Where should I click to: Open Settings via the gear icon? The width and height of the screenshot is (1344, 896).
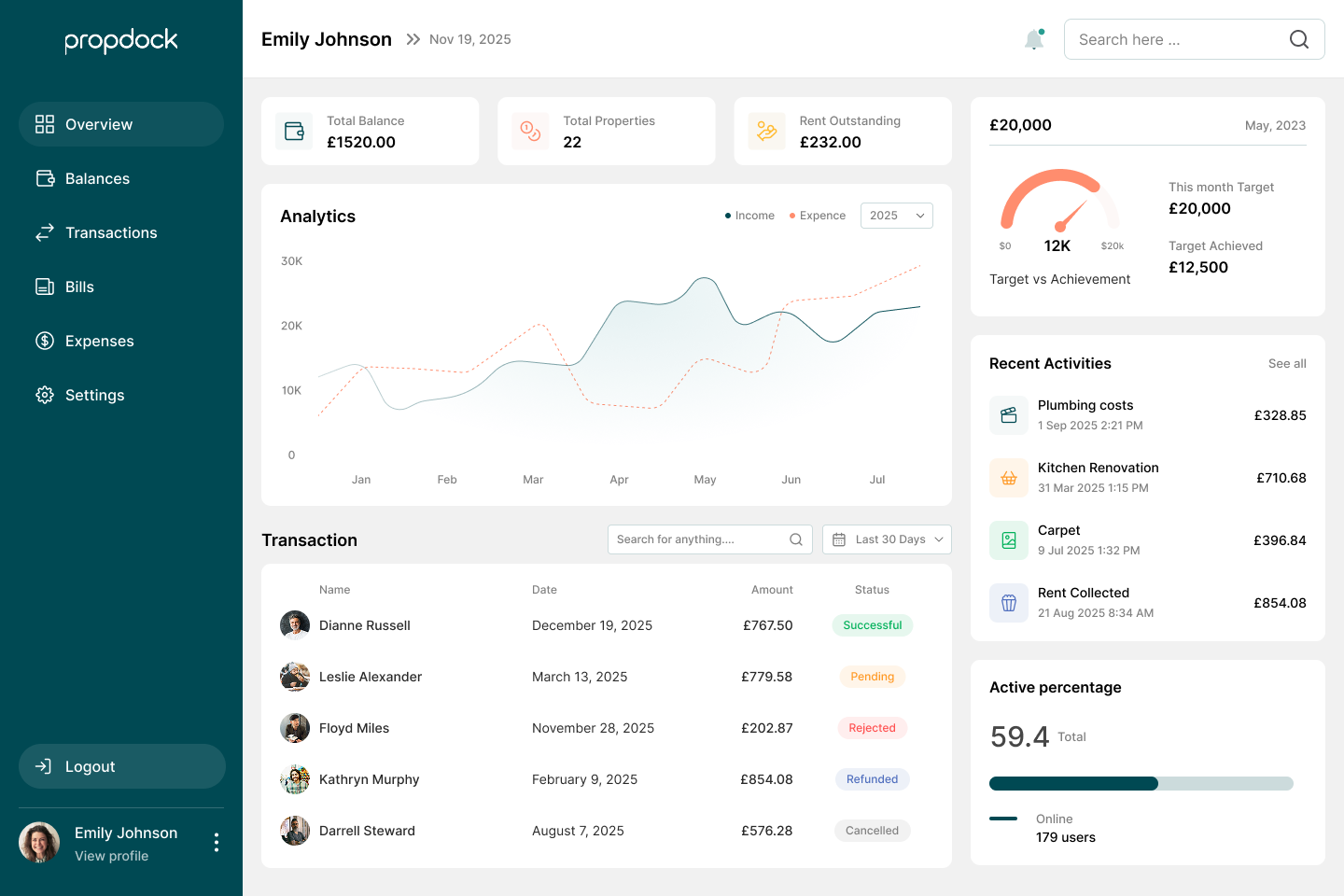[x=45, y=394]
